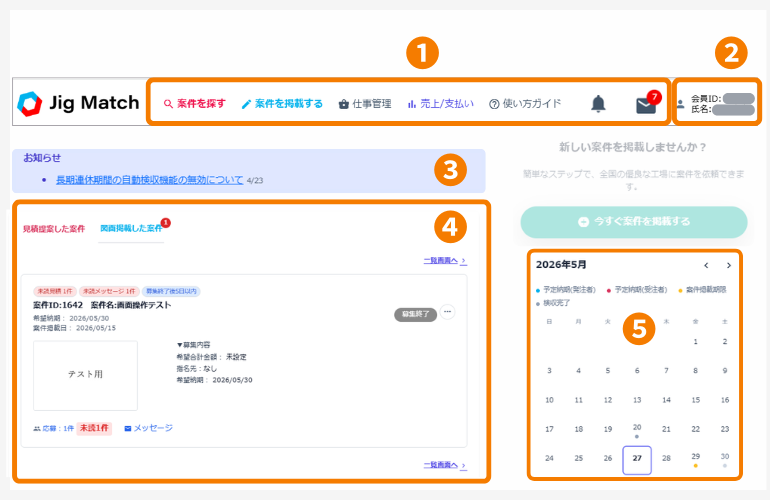Click 案件掲載期限 legend entry
770x500 pixels.
pyautogui.click(x=702, y=290)
